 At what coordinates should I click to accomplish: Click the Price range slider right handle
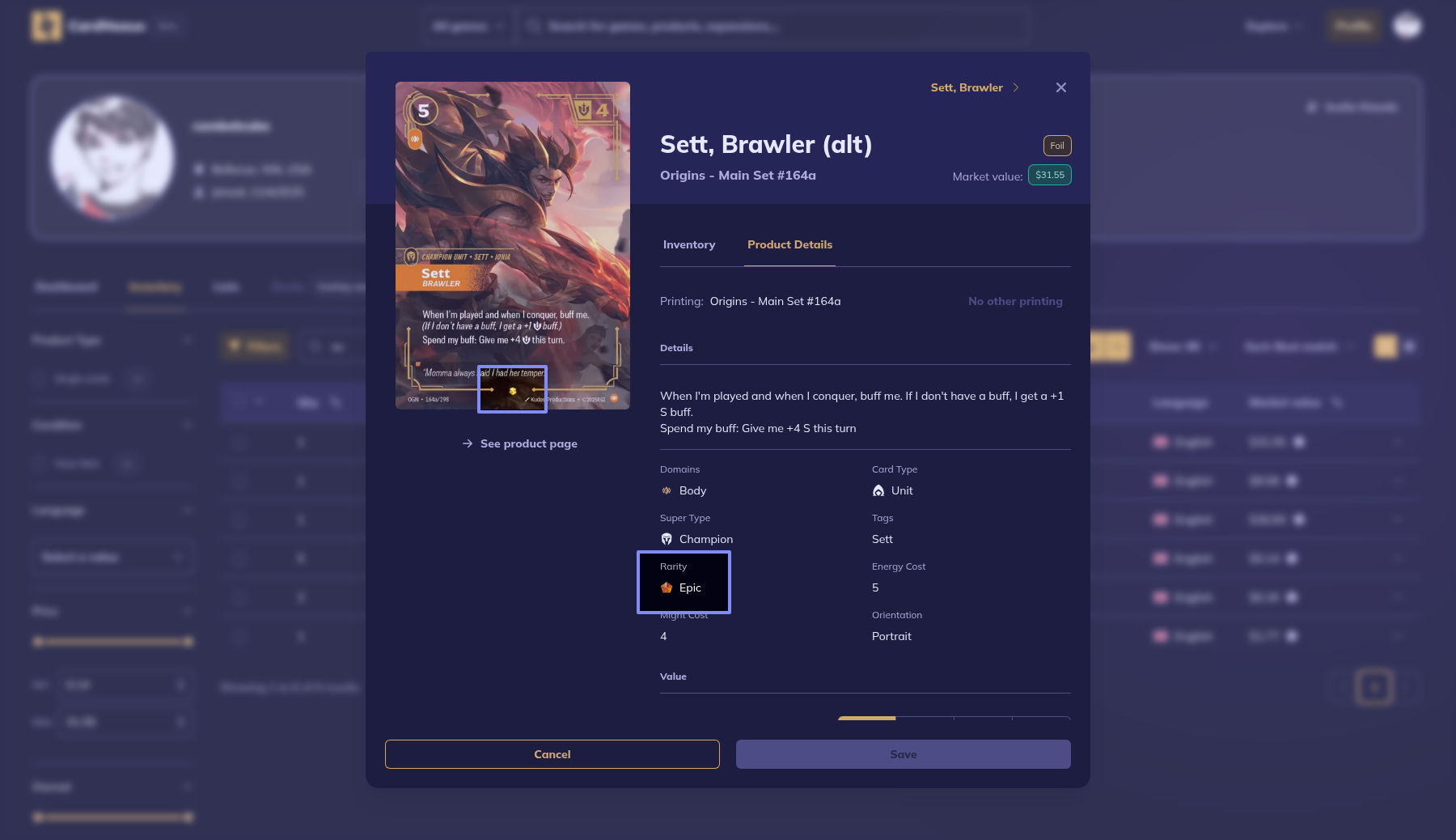click(188, 642)
